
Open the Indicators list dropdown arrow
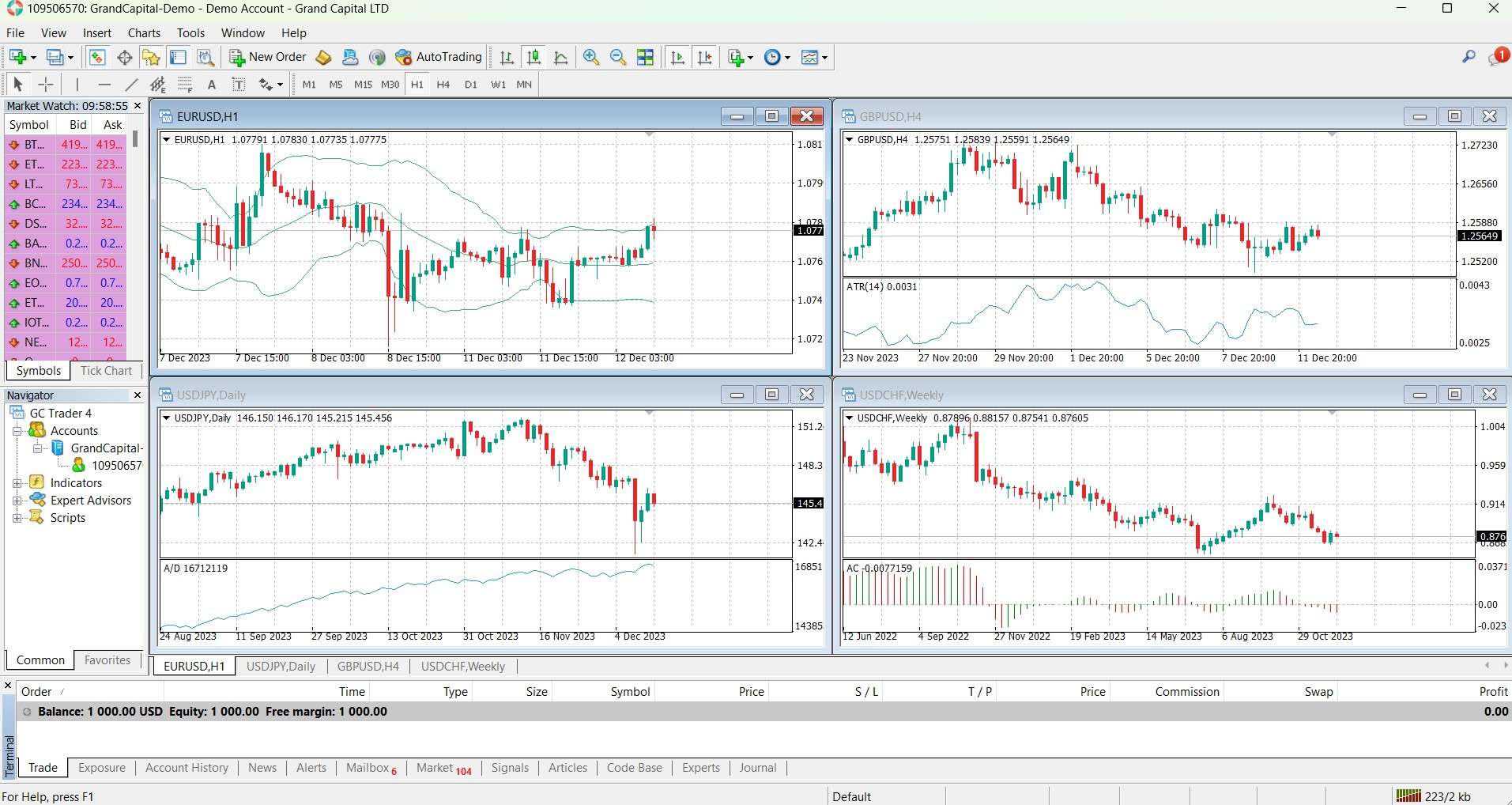(x=750, y=58)
